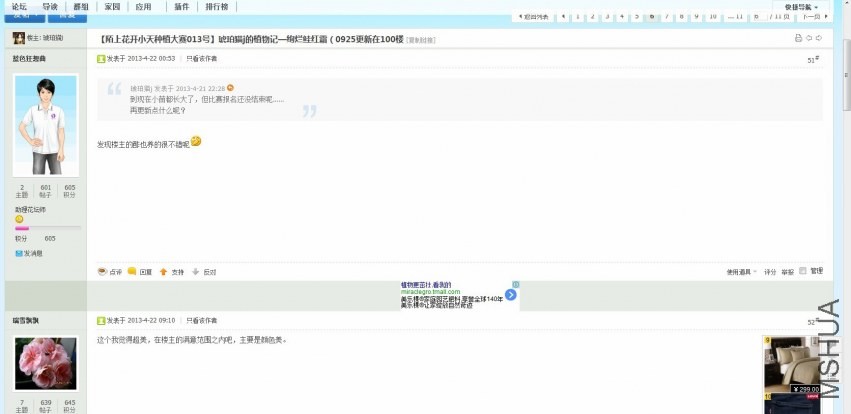Click 只看该作者 on the 00:53 post
851x414 pixels.
coord(201,59)
